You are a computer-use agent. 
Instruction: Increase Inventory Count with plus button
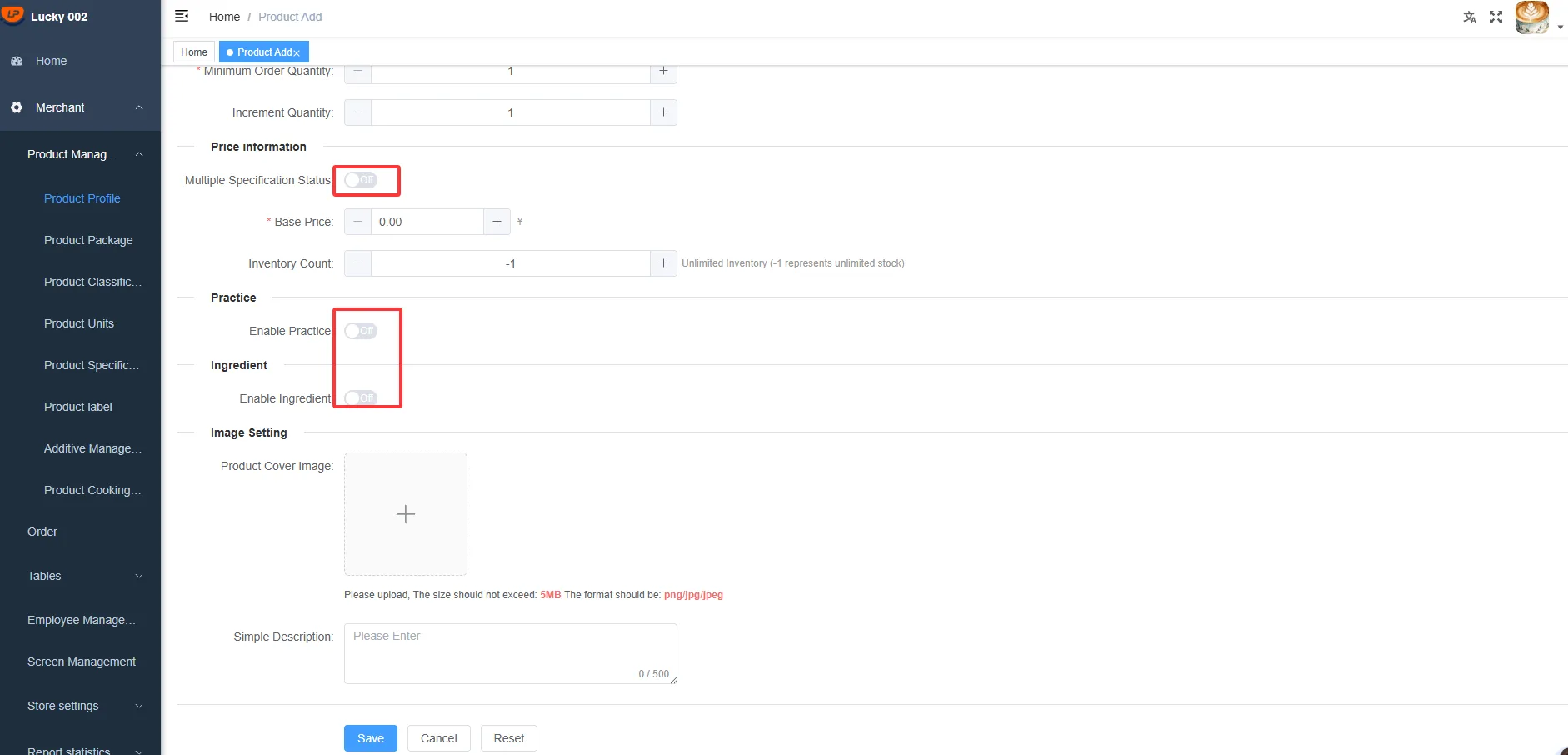click(x=663, y=263)
